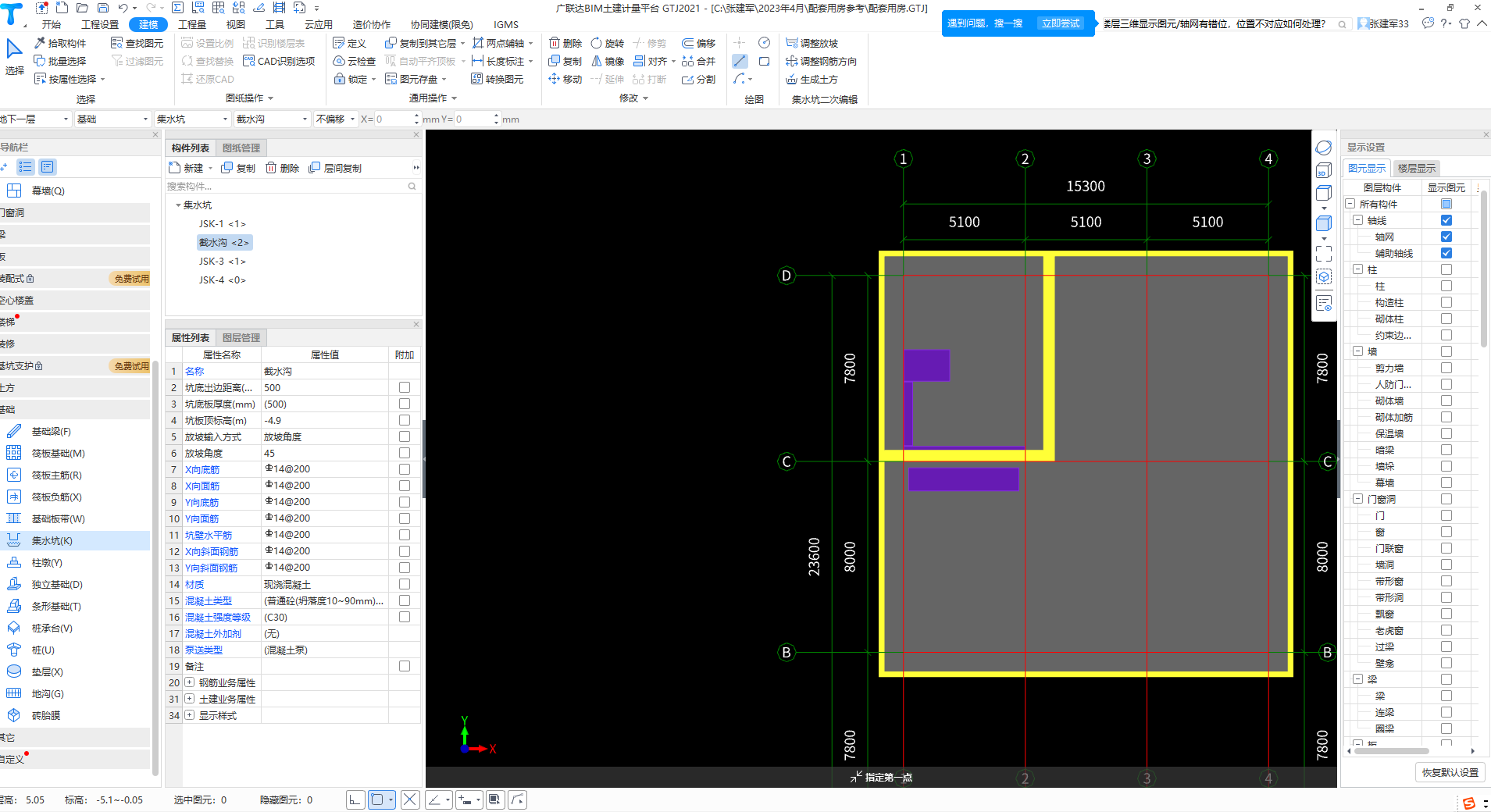1491x812 pixels.
Task: Enable the 门联窗 display checkbox
Action: pyautogui.click(x=1446, y=548)
